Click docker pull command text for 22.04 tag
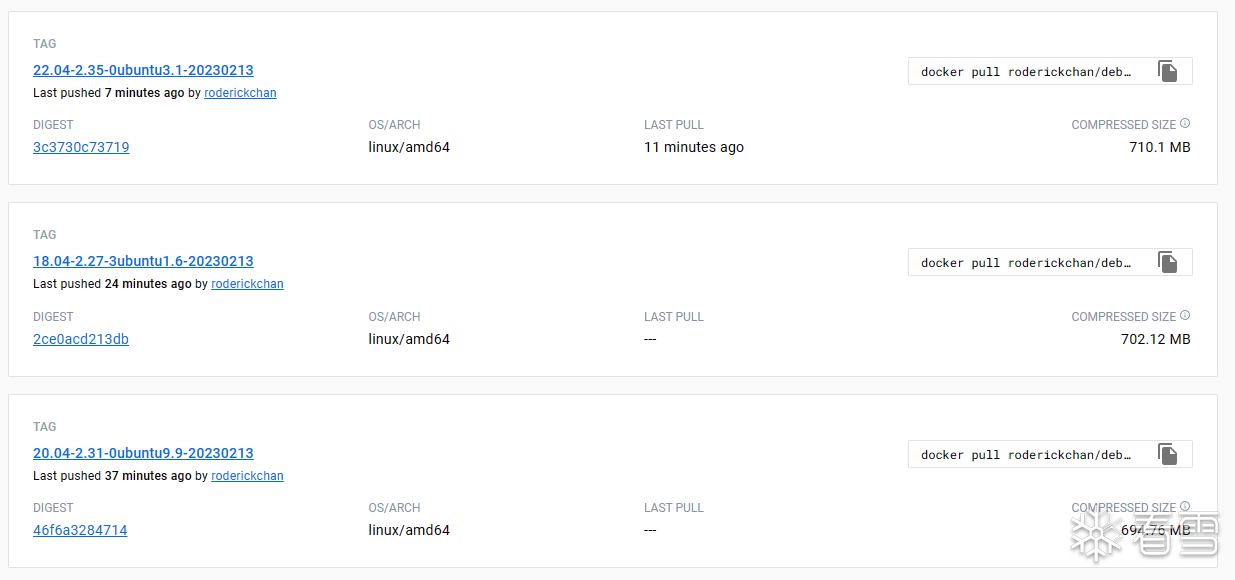The image size is (1235, 580). tap(1025, 72)
